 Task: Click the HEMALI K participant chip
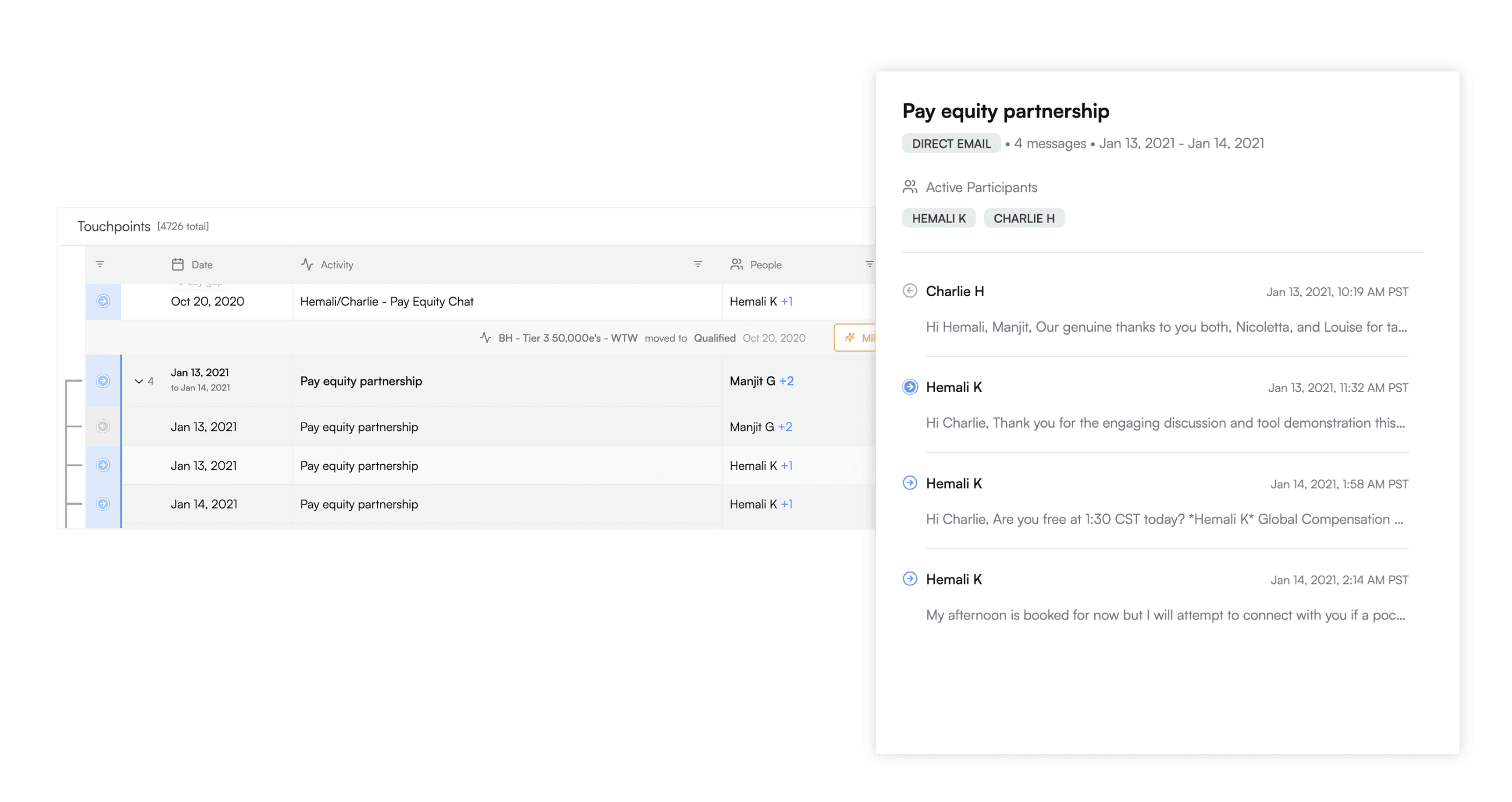click(938, 219)
